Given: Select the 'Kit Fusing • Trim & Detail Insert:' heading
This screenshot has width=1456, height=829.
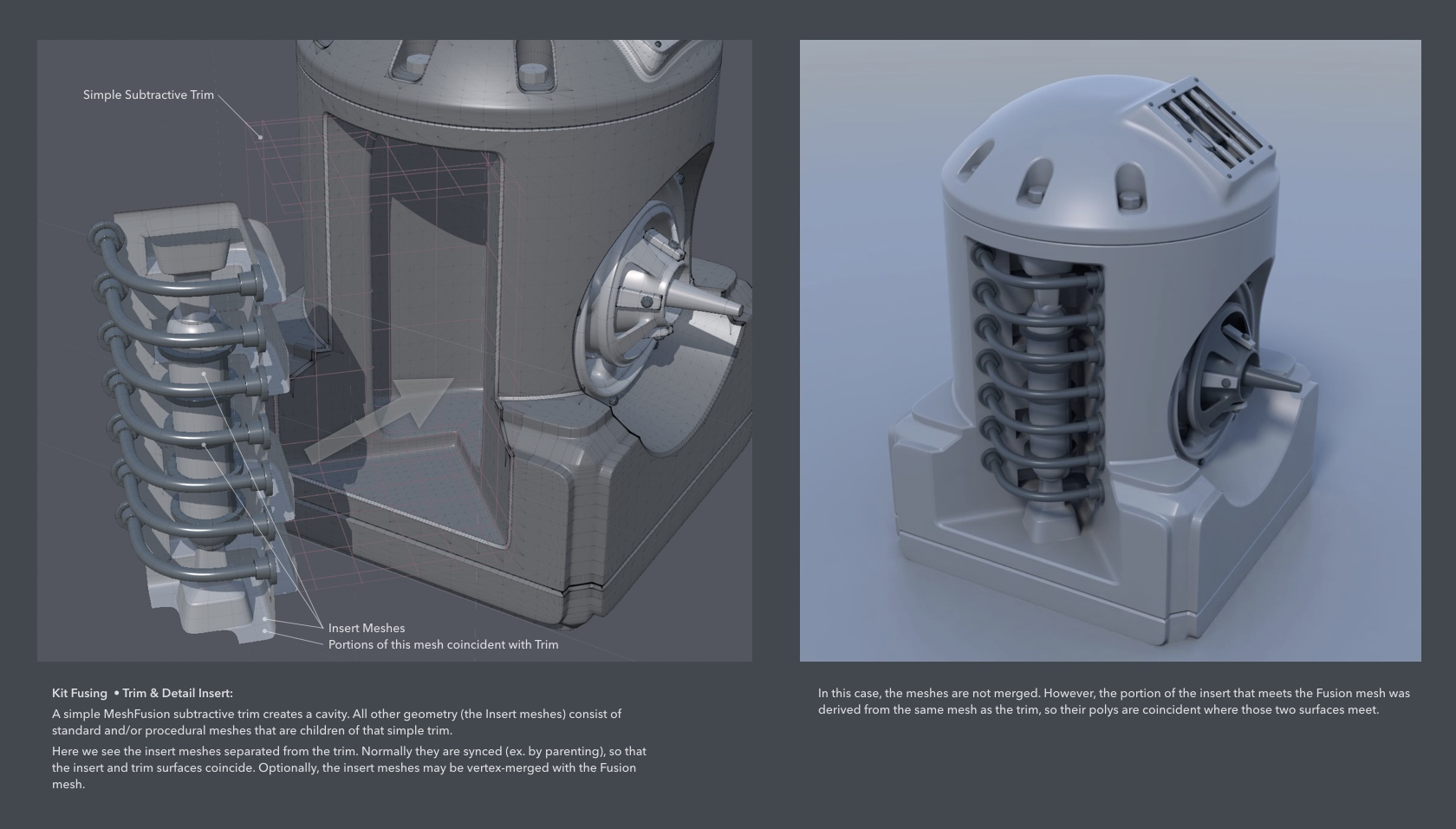Looking at the screenshot, I should (142, 693).
